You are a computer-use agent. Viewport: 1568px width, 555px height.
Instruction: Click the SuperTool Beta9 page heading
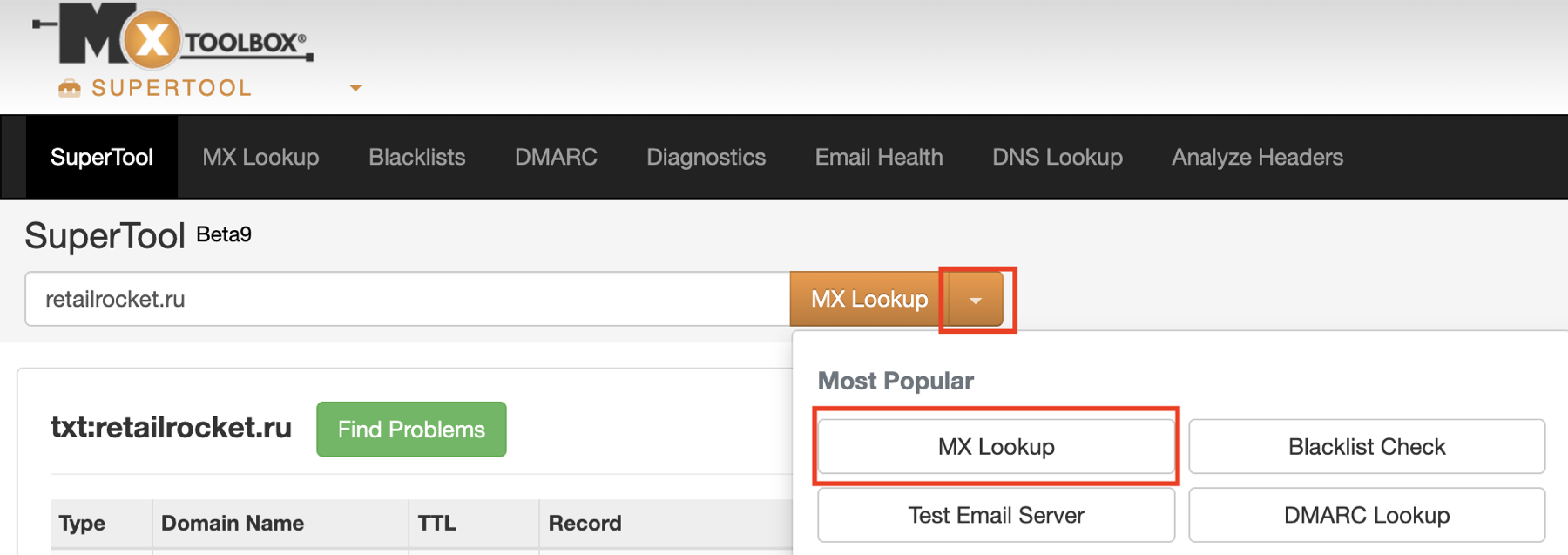(138, 235)
